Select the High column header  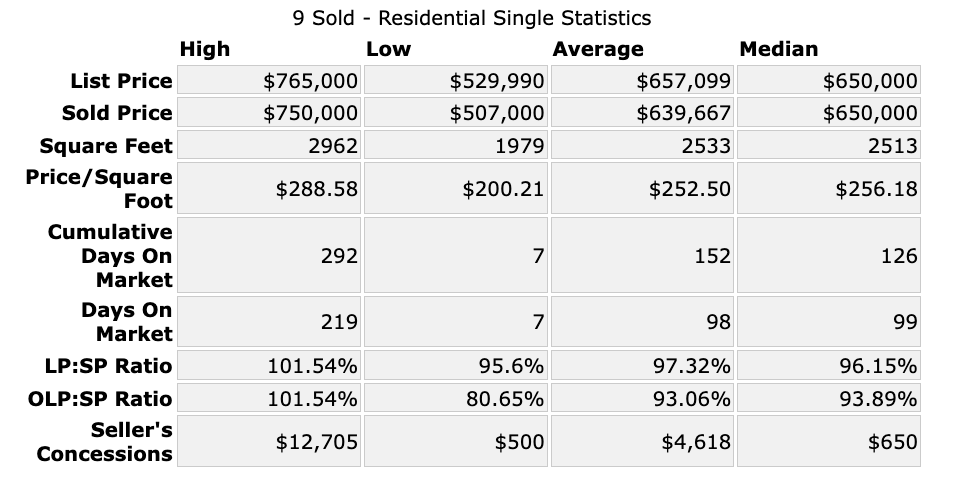(204, 49)
